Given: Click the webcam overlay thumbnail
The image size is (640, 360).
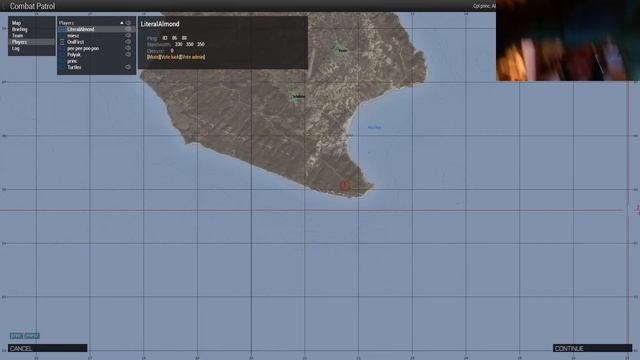Looking at the screenshot, I should coord(568,40).
